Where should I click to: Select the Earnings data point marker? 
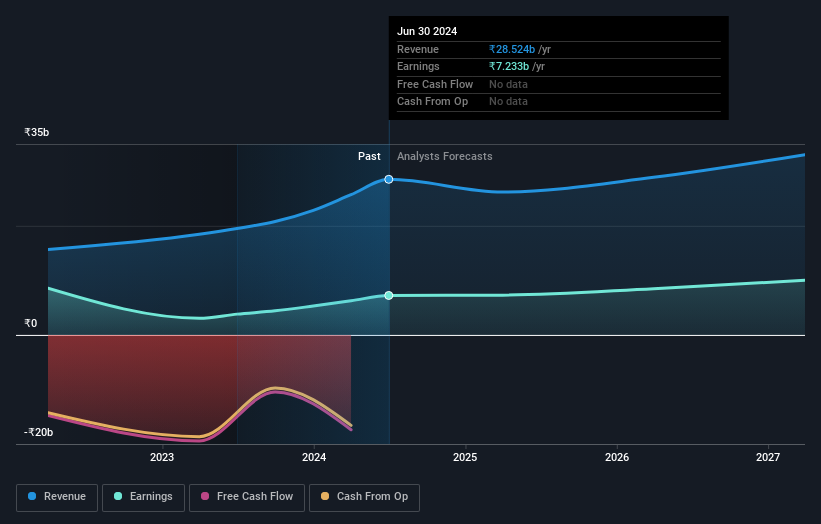click(389, 296)
